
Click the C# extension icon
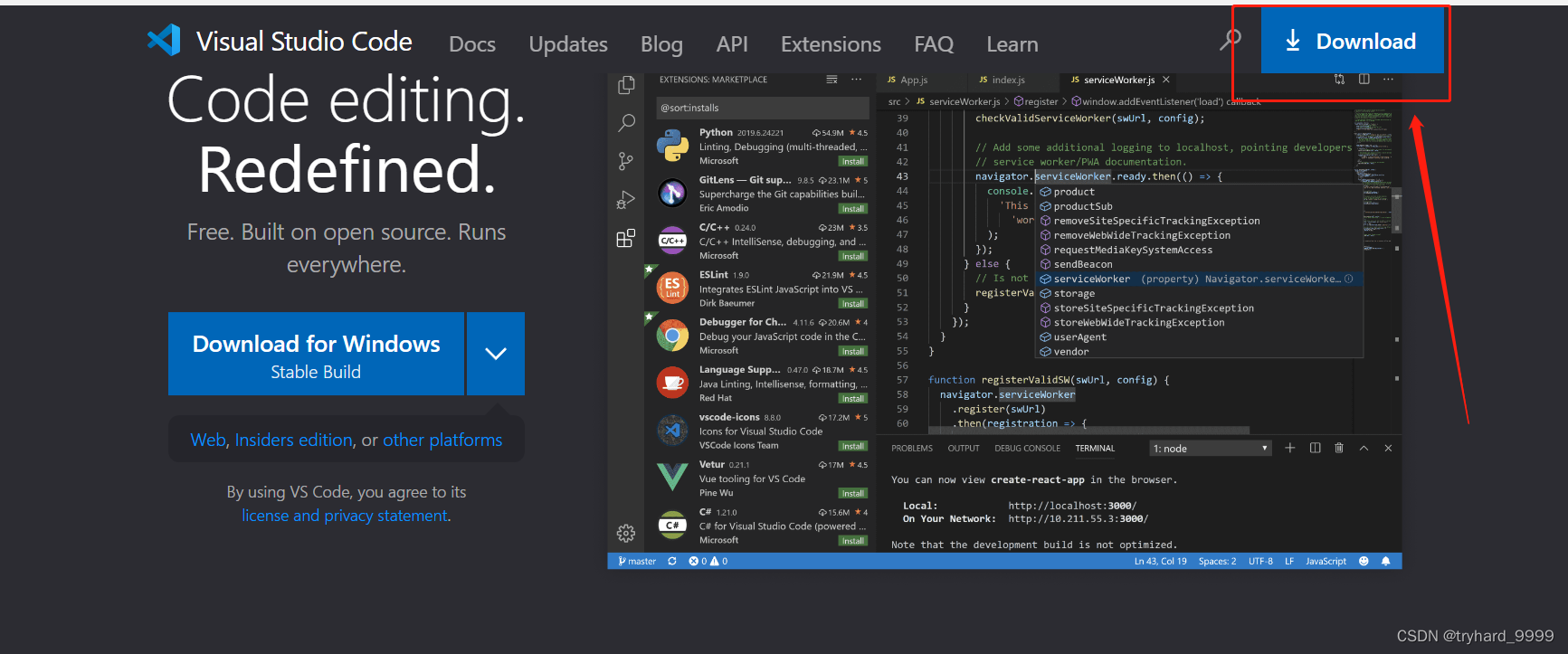(672, 525)
